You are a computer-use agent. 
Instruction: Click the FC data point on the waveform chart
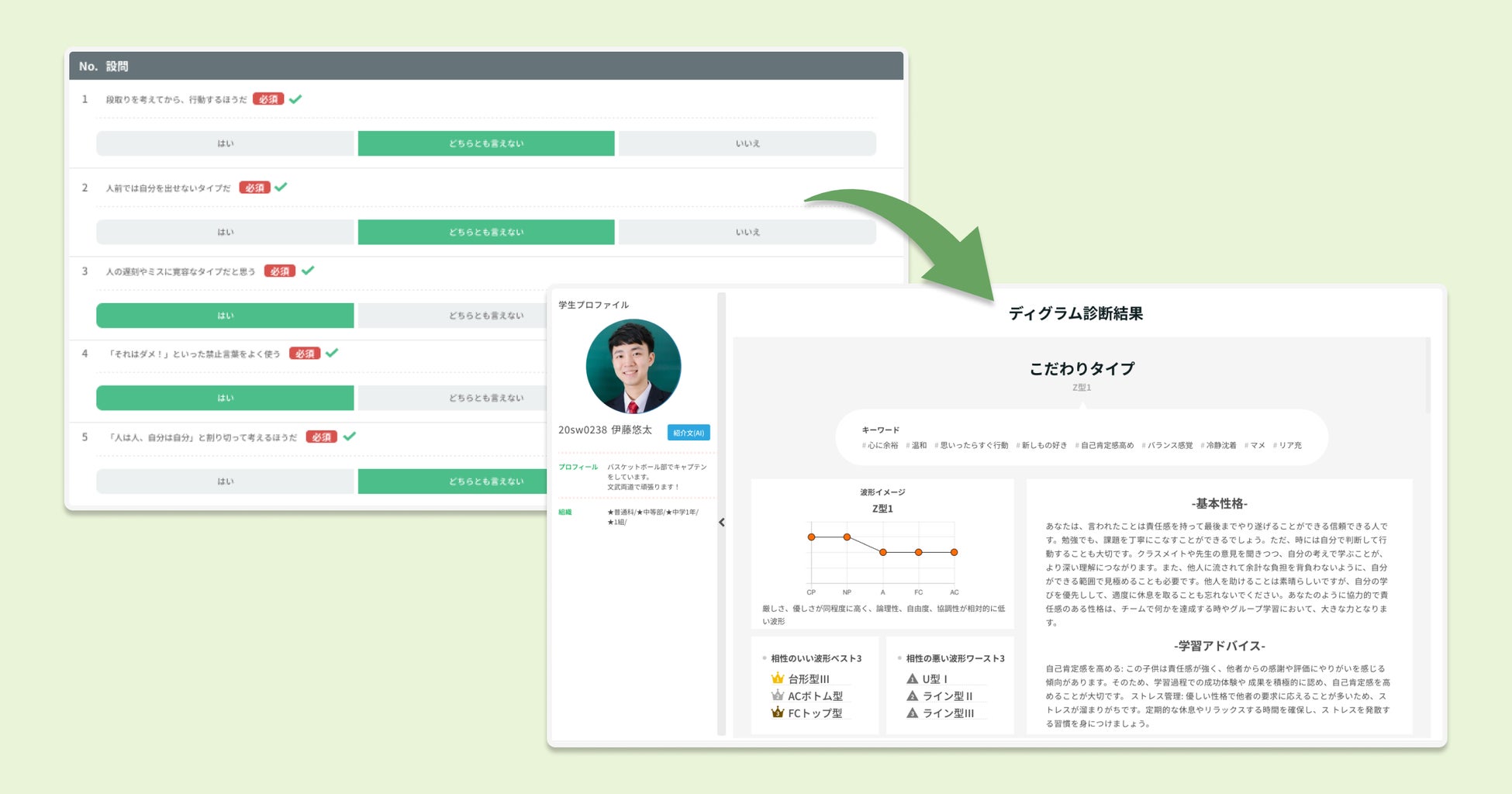[x=919, y=552]
